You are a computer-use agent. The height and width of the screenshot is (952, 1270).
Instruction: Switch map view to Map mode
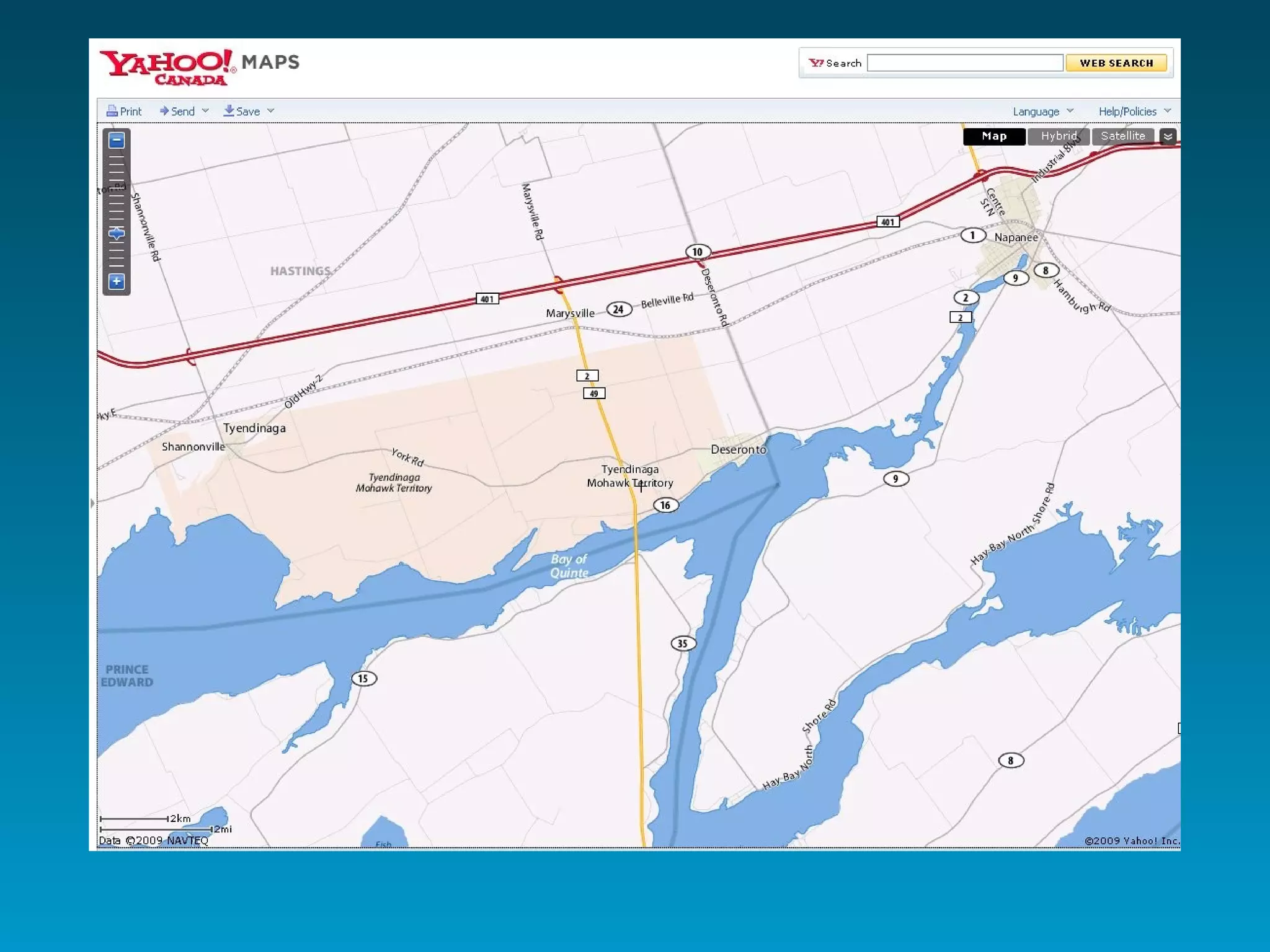click(993, 136)
